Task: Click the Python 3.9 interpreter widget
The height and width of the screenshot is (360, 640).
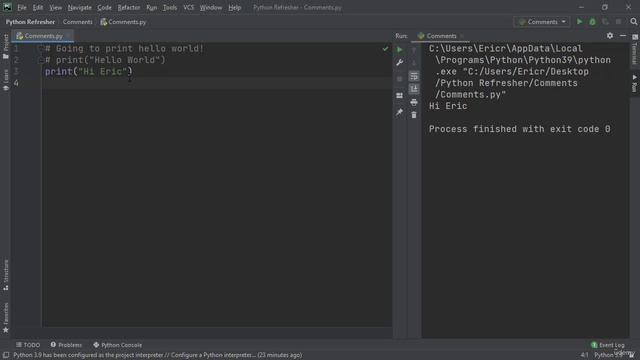Action: pos(608,355)
